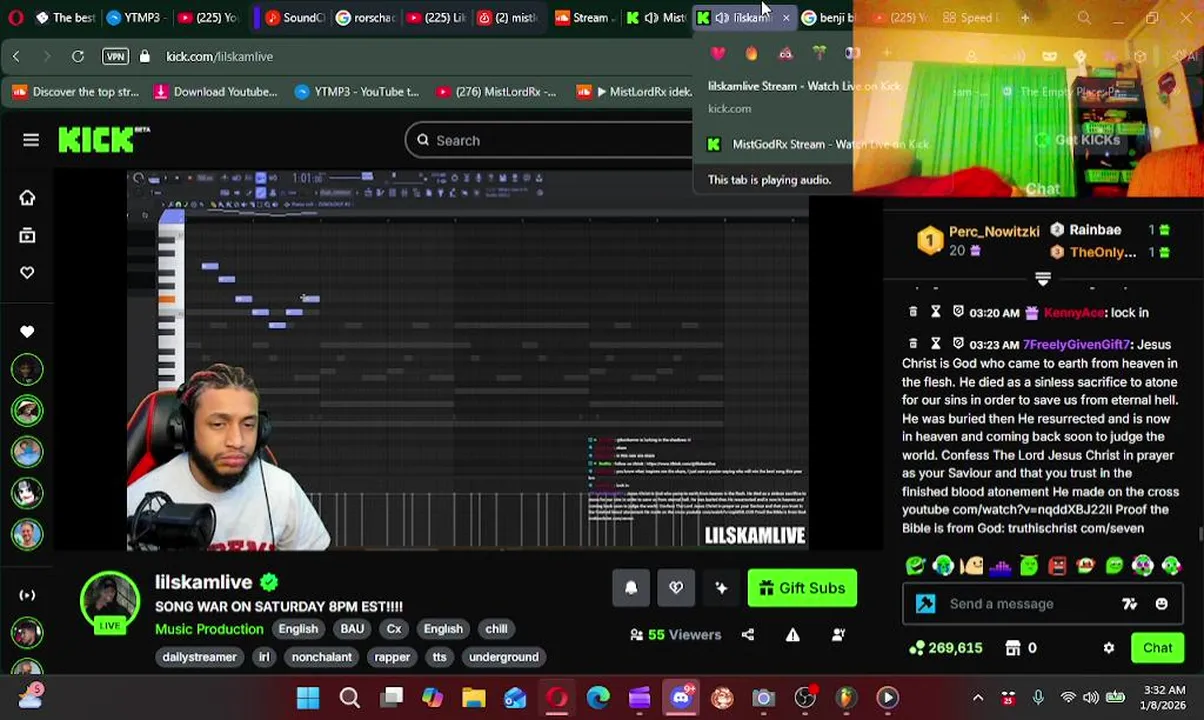This screenshot has height=720, width=1204.
Task: Open FL Studio fruit icon on taskbar
Action: [846, 698]
